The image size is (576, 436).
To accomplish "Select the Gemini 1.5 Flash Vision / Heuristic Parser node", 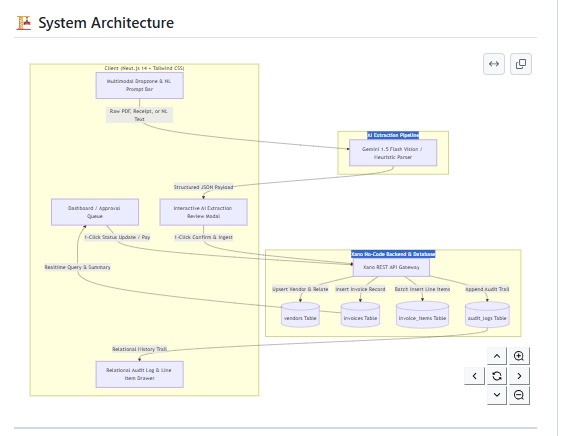I will tap(393, 153).
